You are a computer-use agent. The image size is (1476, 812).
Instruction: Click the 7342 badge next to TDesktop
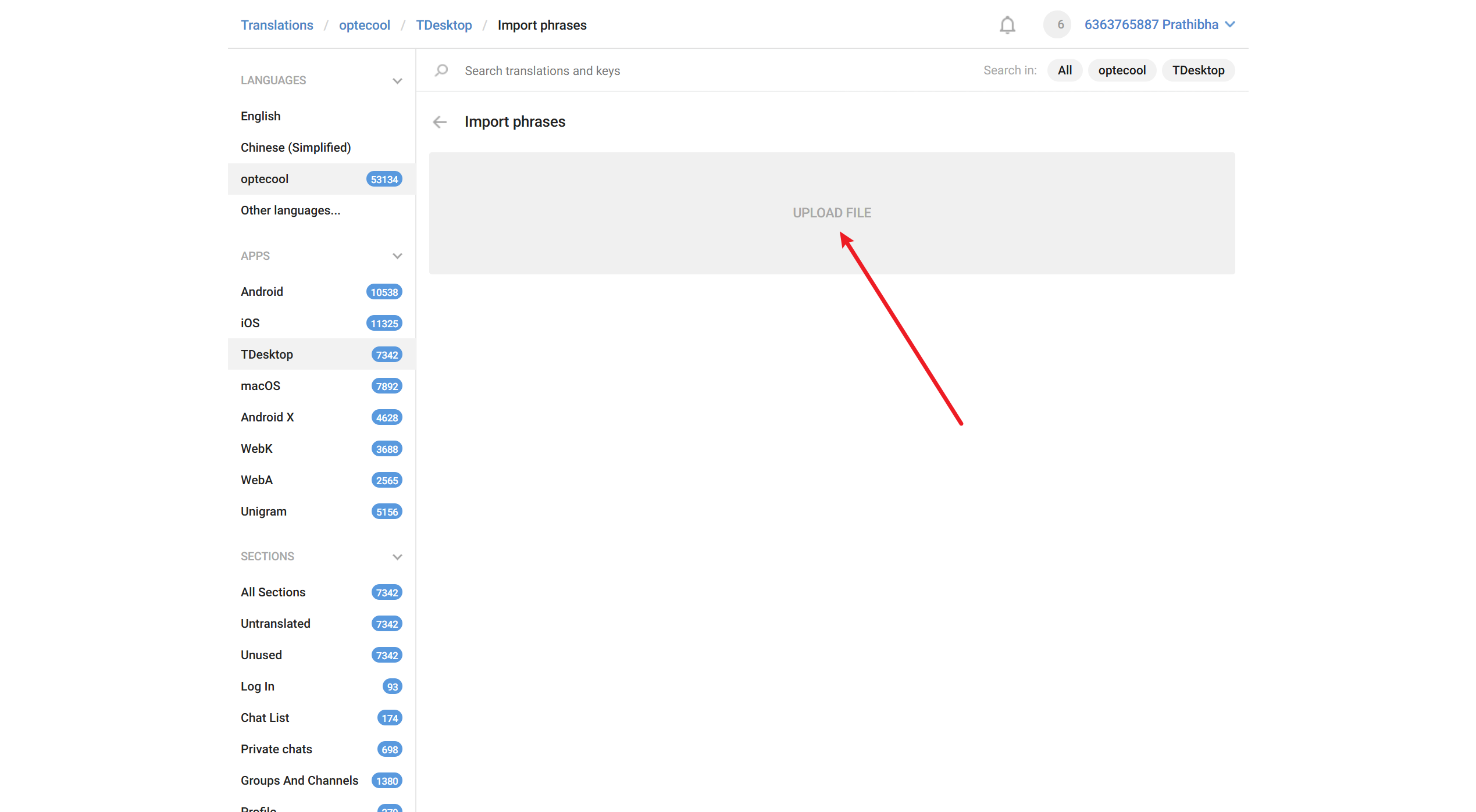[387, 355]
